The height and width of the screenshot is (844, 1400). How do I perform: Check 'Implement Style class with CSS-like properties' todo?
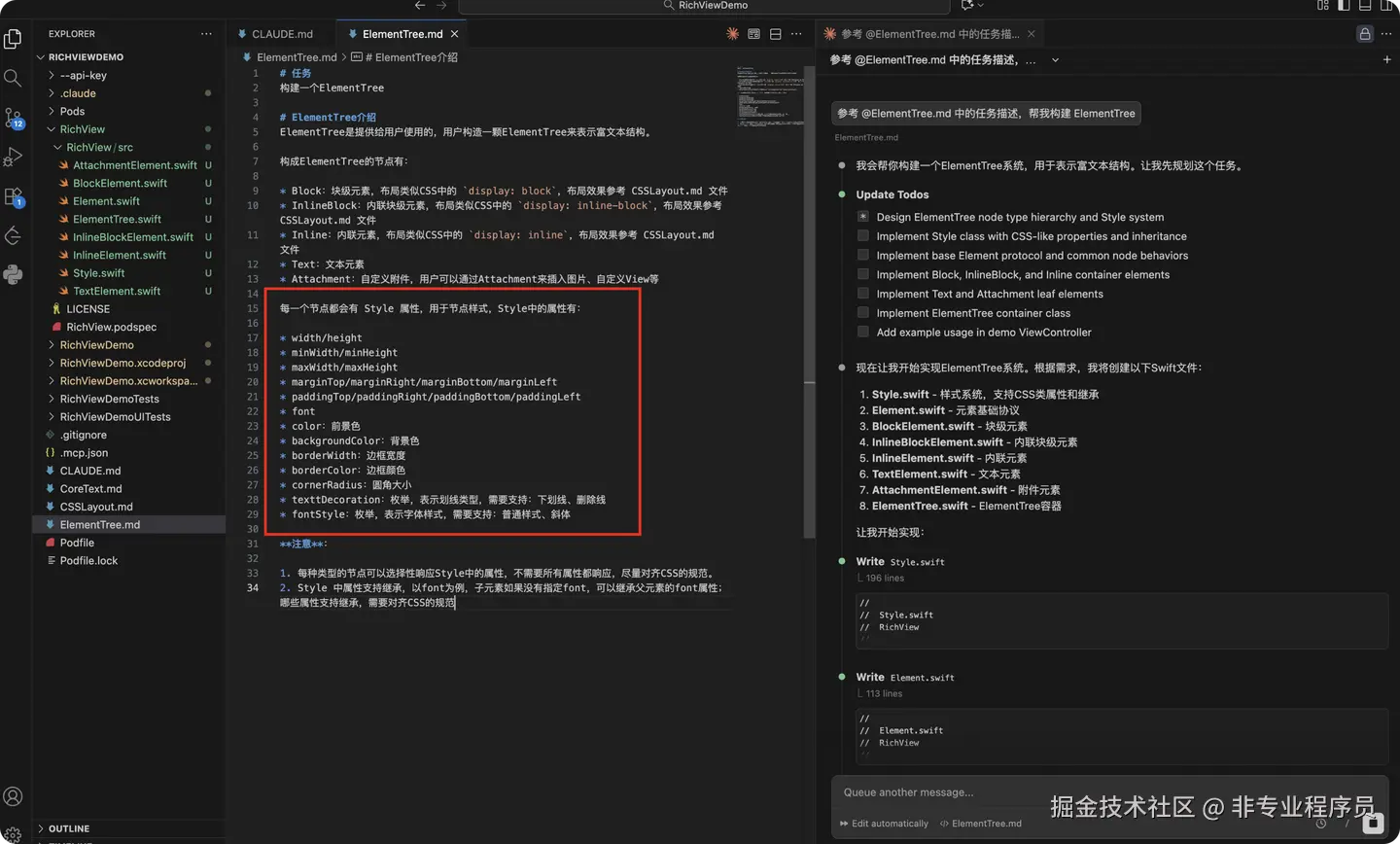point(863,236)
